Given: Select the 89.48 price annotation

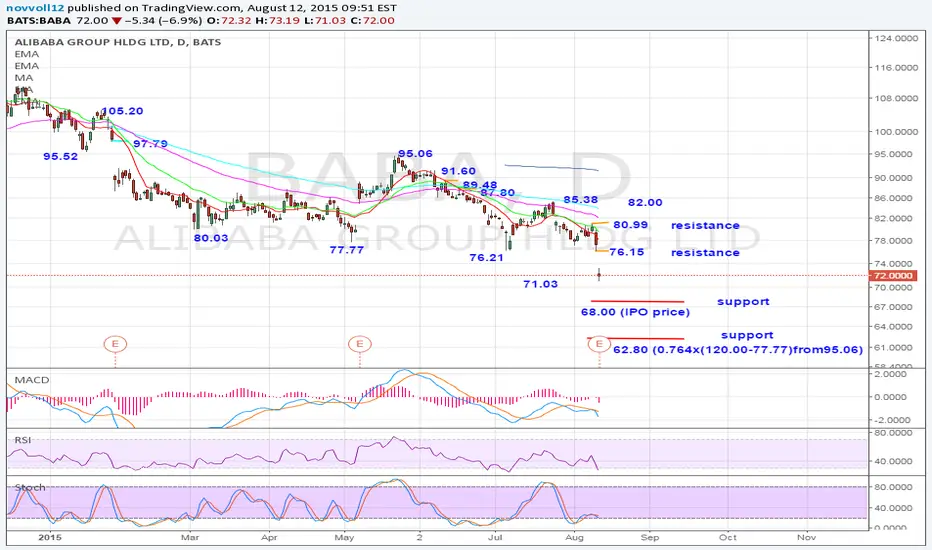Looking at the screenshot, I should (x=480, y=185).
